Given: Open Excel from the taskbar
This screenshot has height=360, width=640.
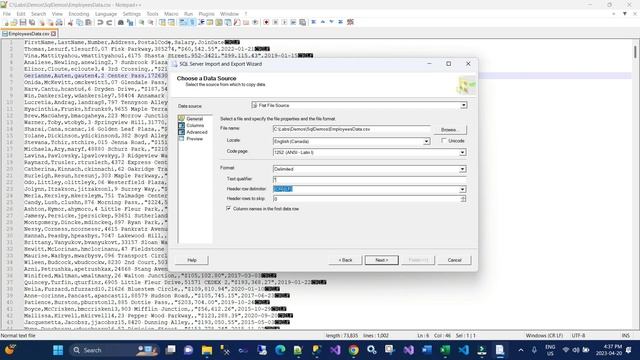Looking at the screenshot, I should pyautogui.click(x=445, y=350).
